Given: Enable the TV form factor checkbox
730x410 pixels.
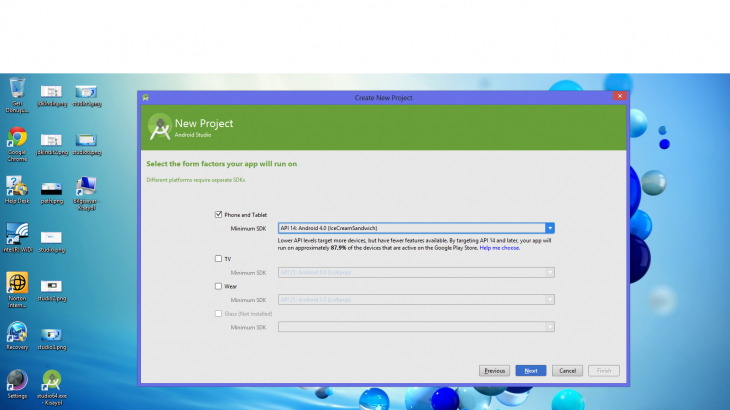Looking at the screenshot, I should coord(218,258).
